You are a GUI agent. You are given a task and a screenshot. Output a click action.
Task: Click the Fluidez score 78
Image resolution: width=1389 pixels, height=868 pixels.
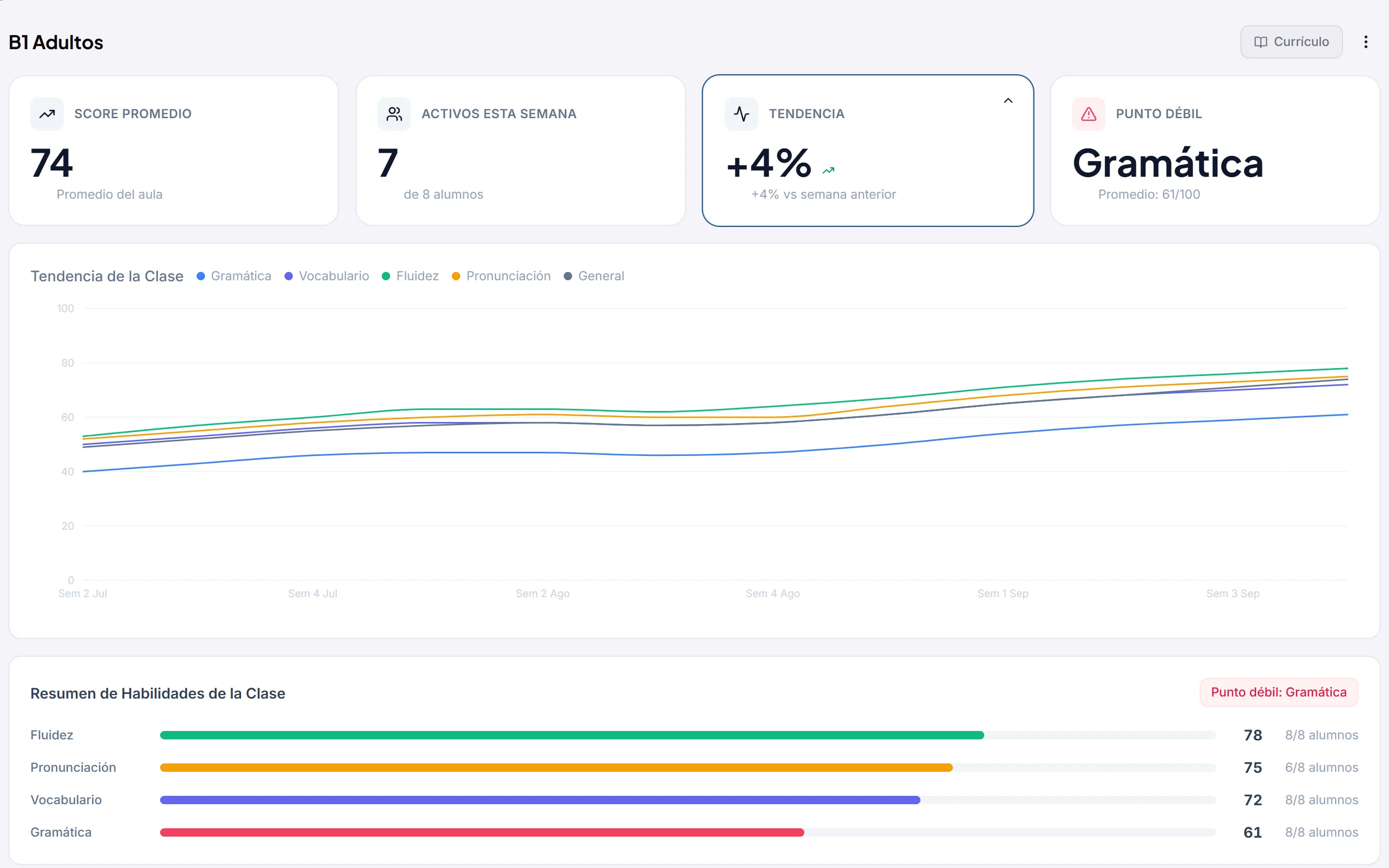coord(1253,735)
